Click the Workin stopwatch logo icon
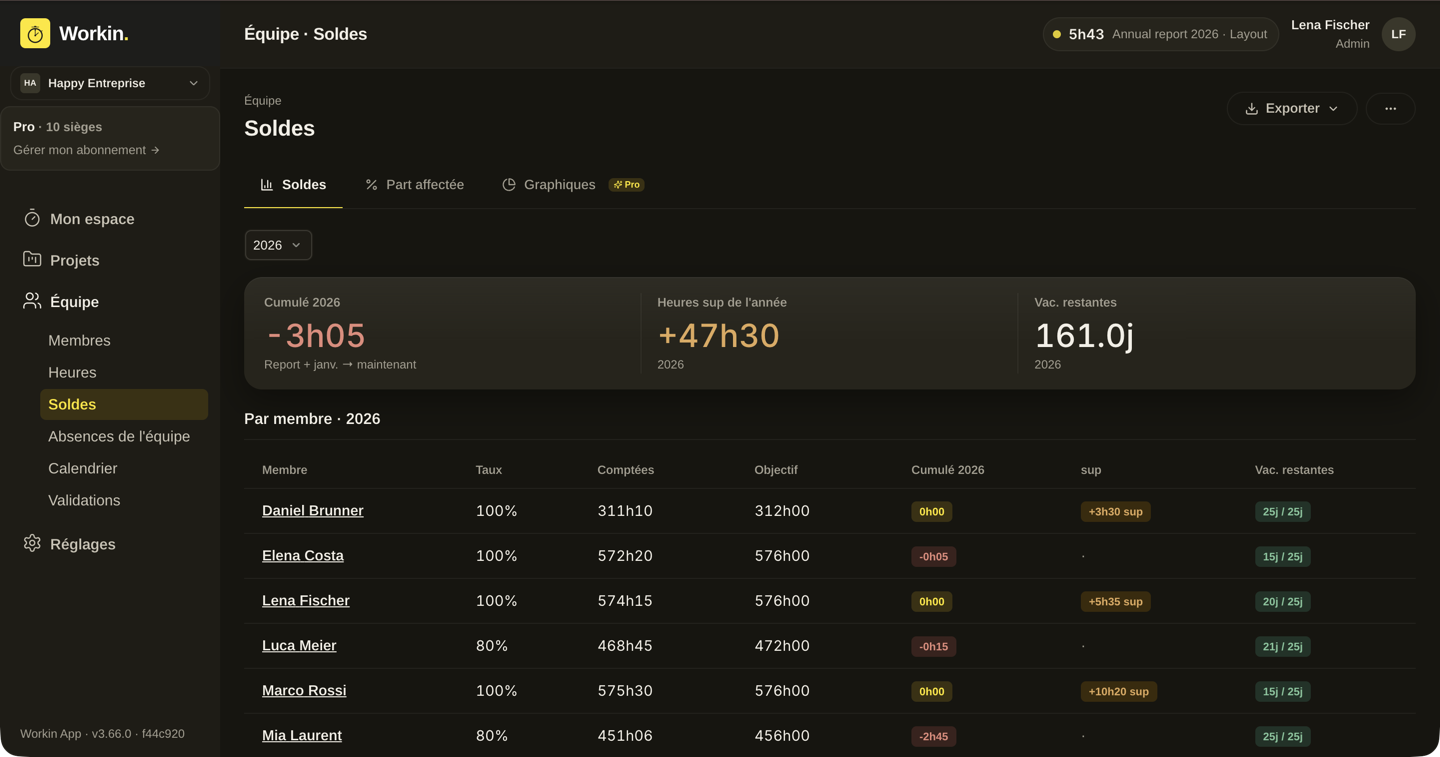Image resolution: width=1440 pixels, height=757 pixels. (35, 33)
